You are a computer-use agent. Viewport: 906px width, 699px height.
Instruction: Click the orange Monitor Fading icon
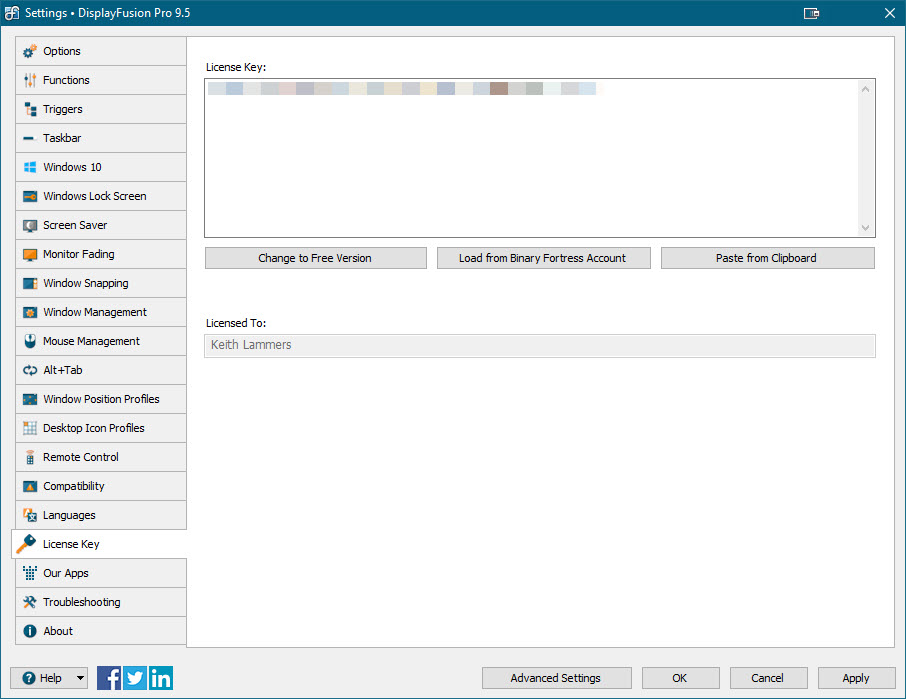pyautogui.click(x=30, y=254)
